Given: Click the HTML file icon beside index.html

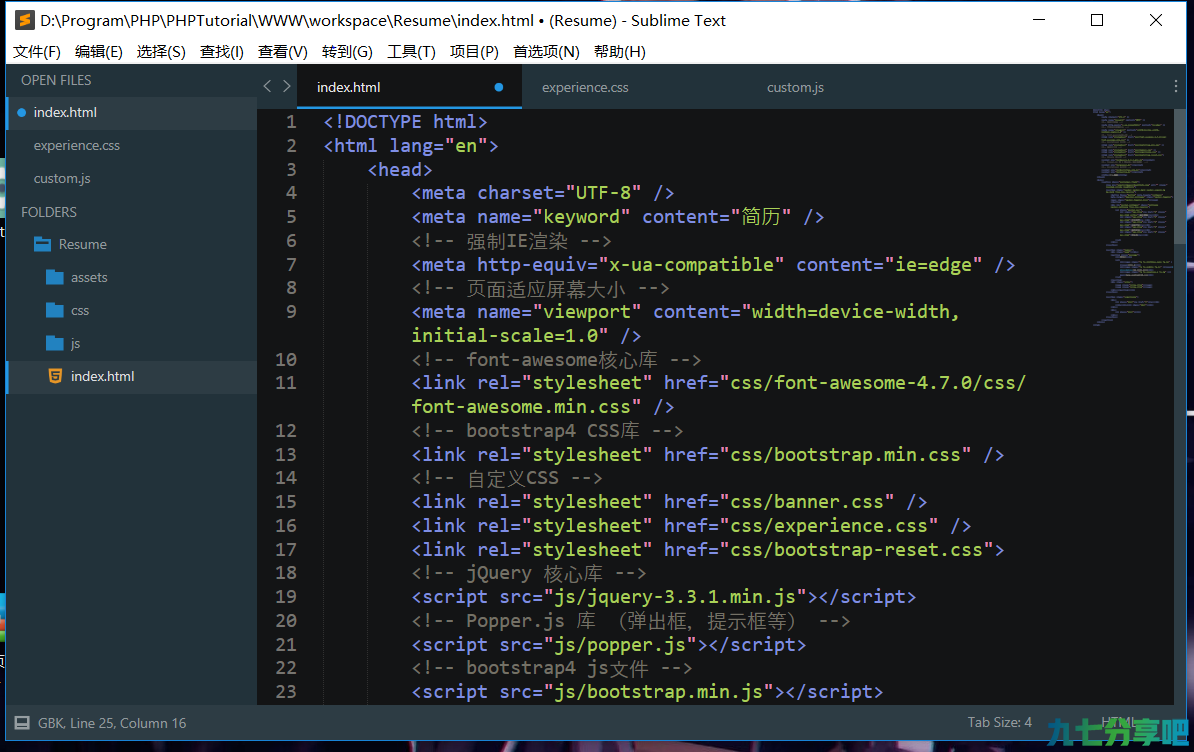Looking at the screenshot, I should click(x=55, y=376).
